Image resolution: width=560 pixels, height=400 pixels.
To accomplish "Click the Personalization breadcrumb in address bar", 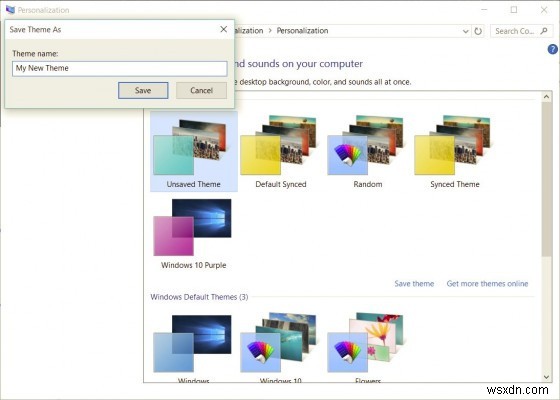I will (302, 31).
